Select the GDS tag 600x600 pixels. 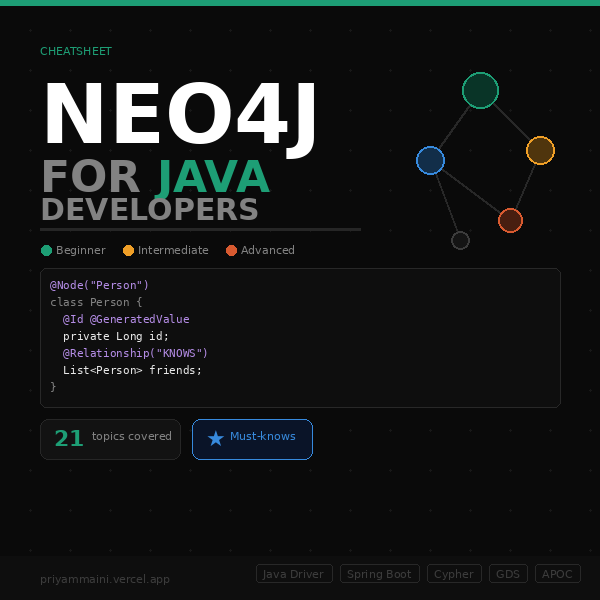click(508, 574)
